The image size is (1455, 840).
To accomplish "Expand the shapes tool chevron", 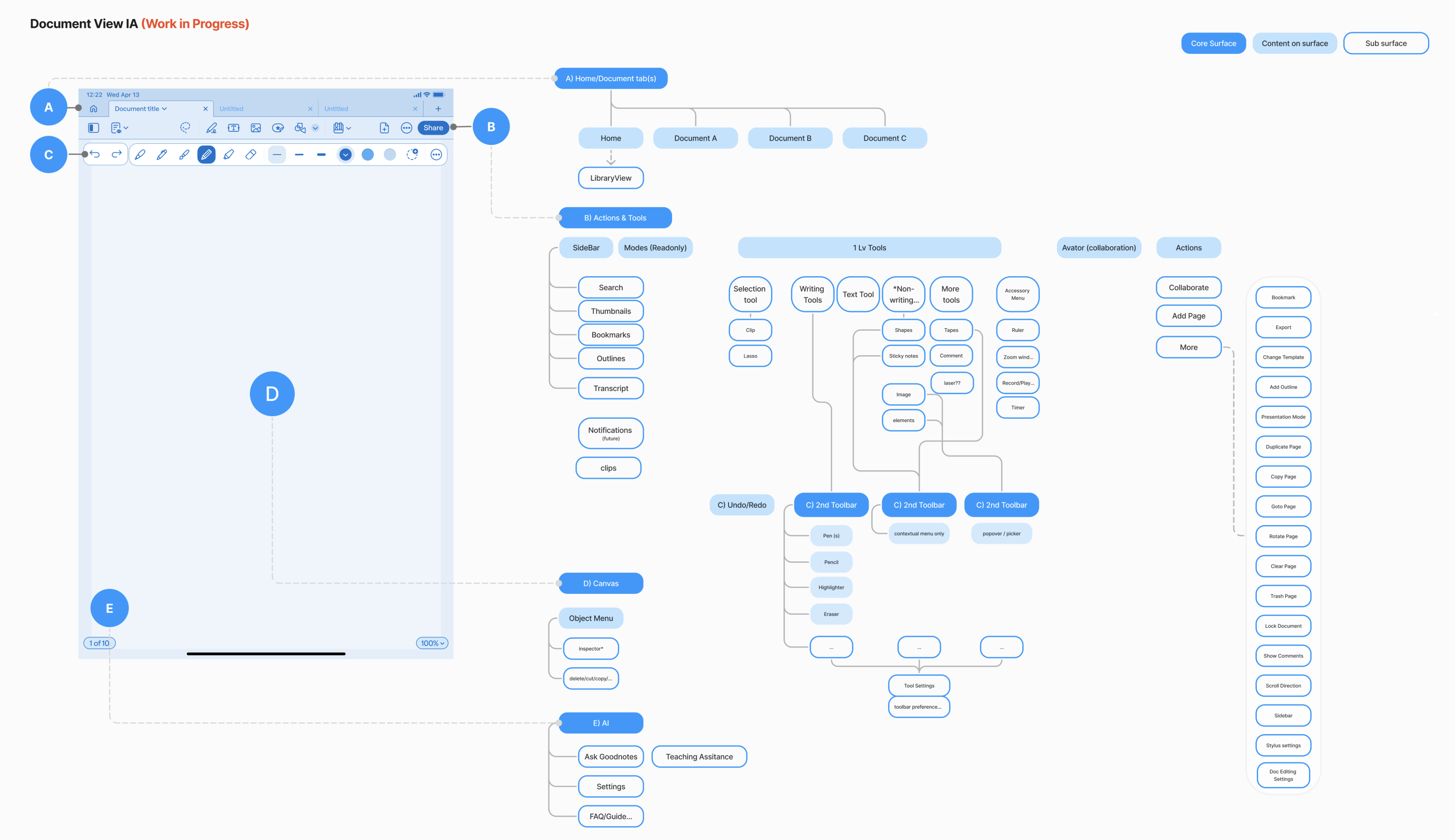I will tap(315, 128).
